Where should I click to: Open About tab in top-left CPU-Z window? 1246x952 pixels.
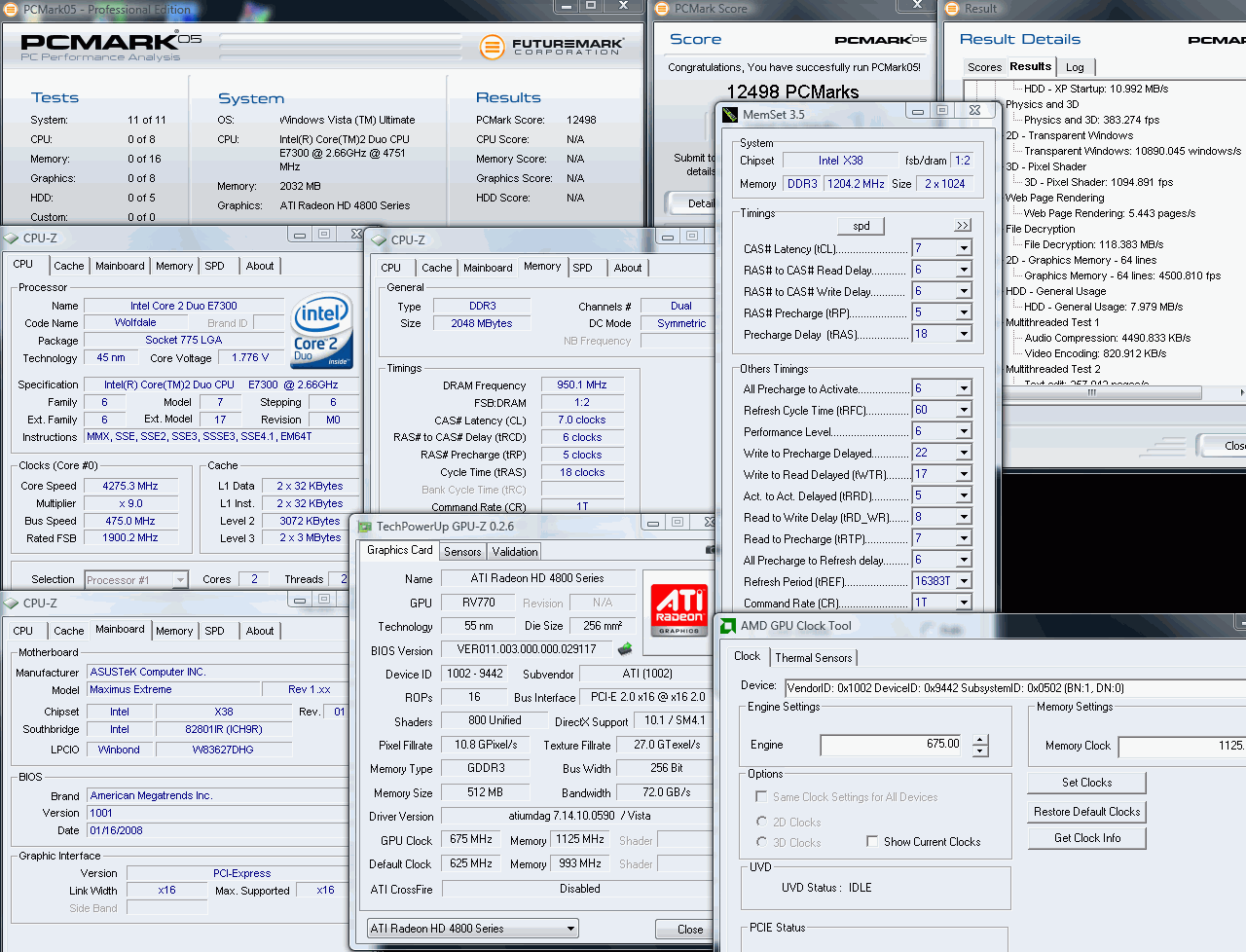coord(259,266)
